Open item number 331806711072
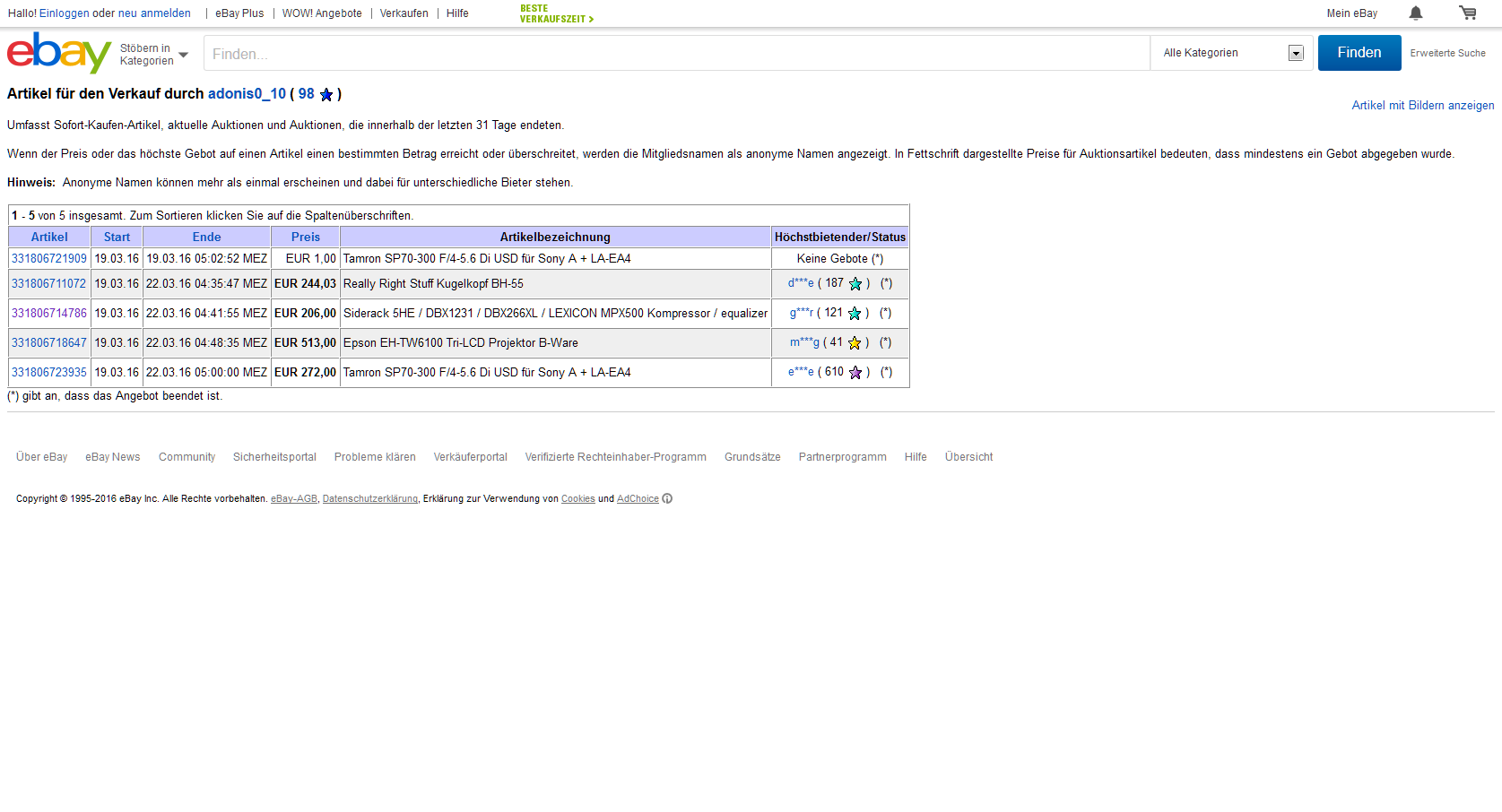This screenshot has height=812, width=1502. 49,284
